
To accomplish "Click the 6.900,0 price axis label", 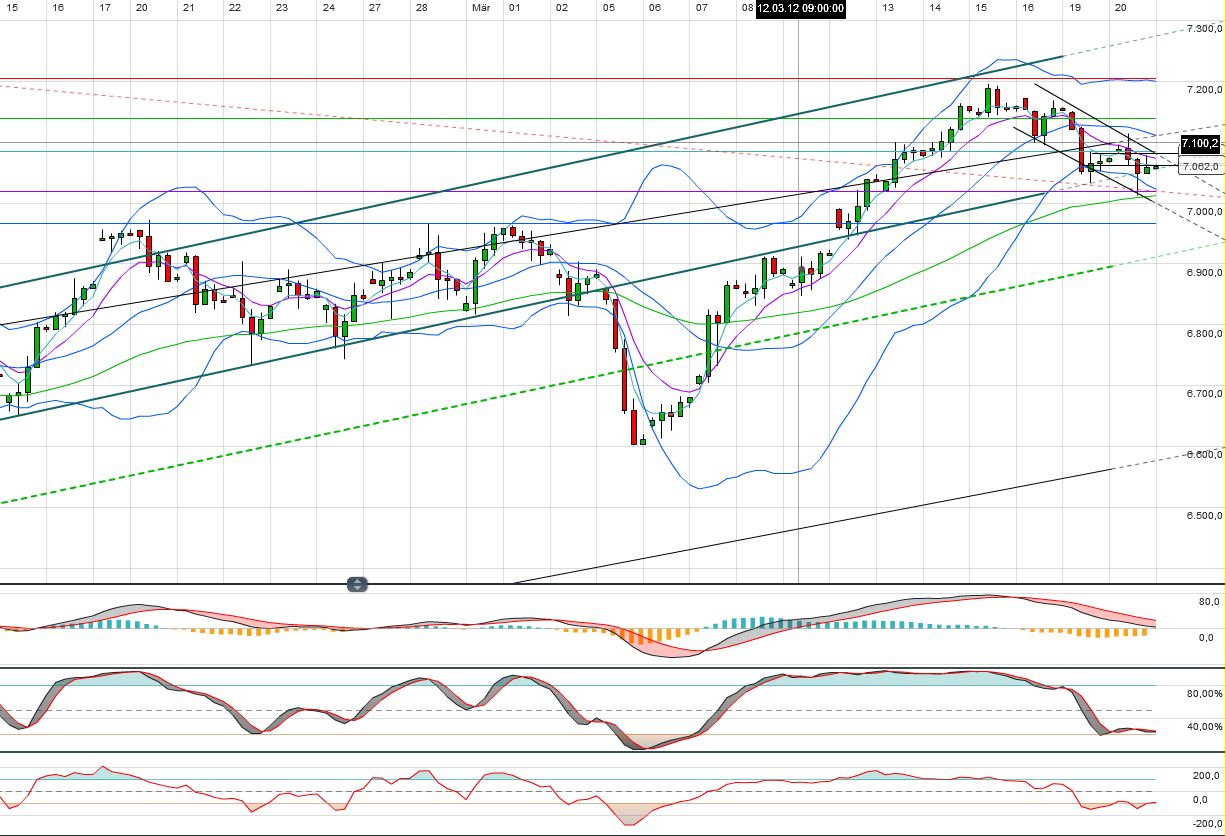I will click(x=1203, y=273).
